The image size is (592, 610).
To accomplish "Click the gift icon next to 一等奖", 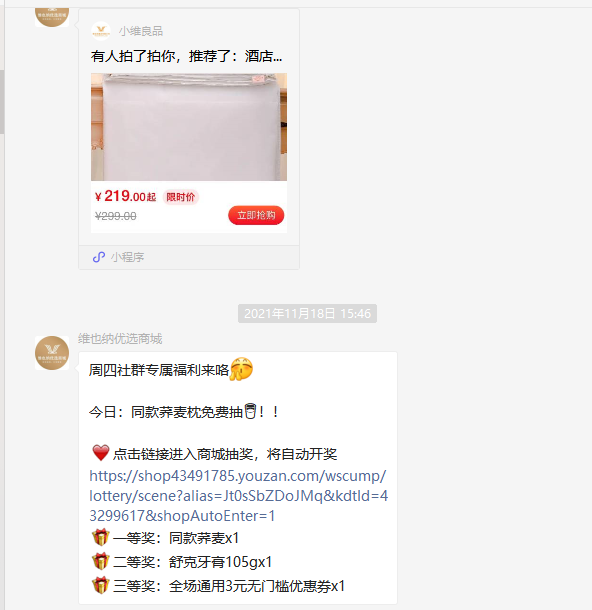I will click(x=100, y=537).
